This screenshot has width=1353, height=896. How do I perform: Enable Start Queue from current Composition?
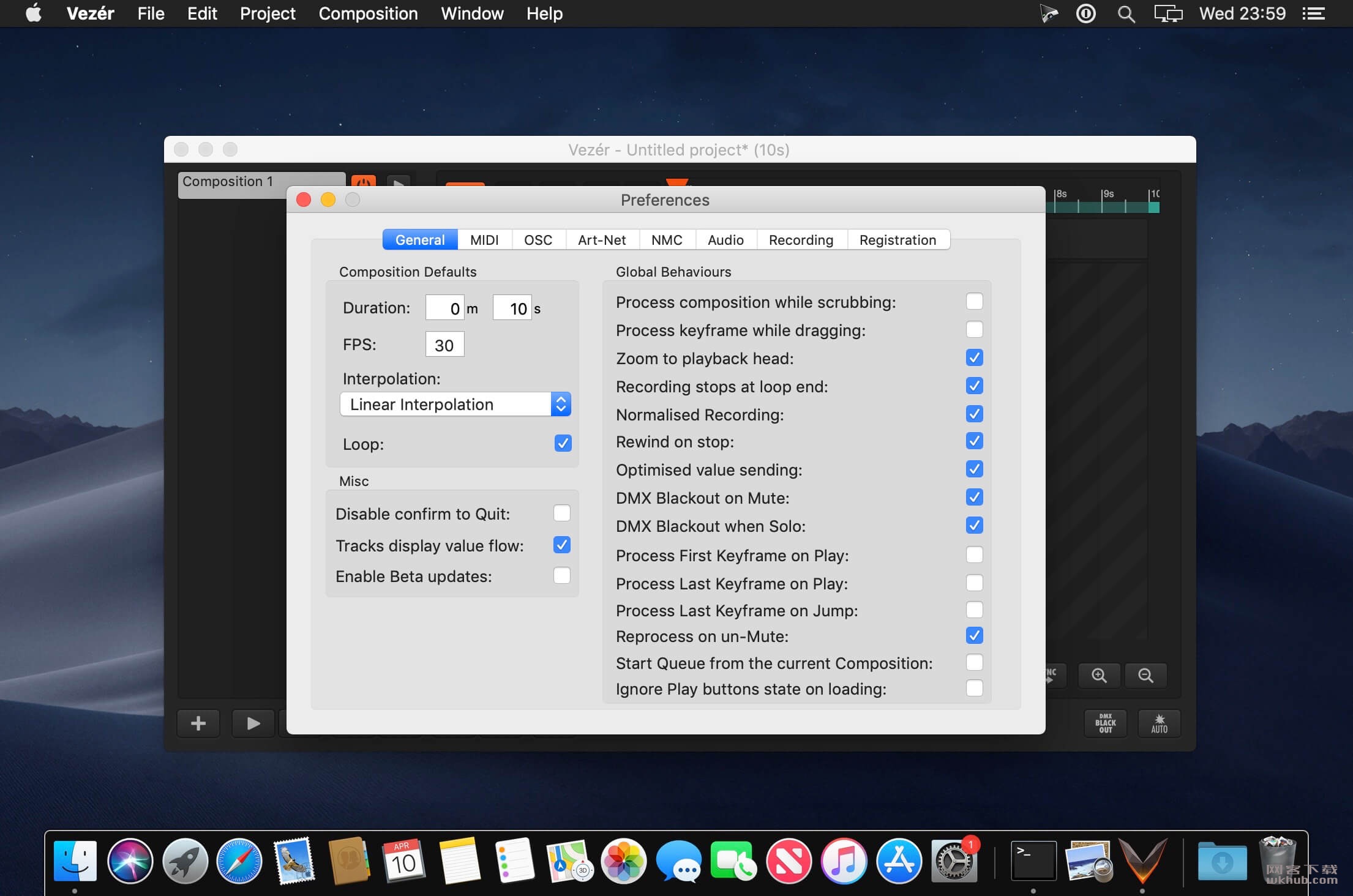coord(974,662)
